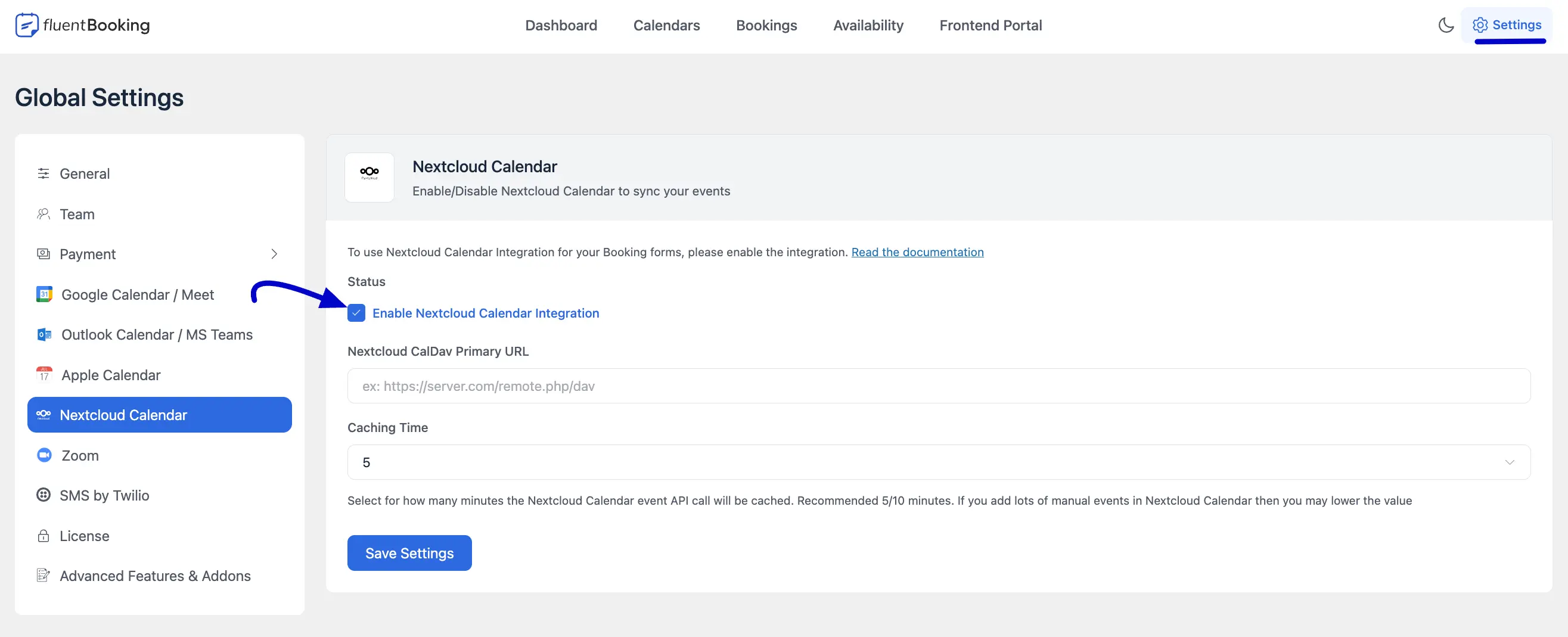Open Outlook Calendar / MS Teams settings
The image size is (1568, 637).
click(157, 335)
